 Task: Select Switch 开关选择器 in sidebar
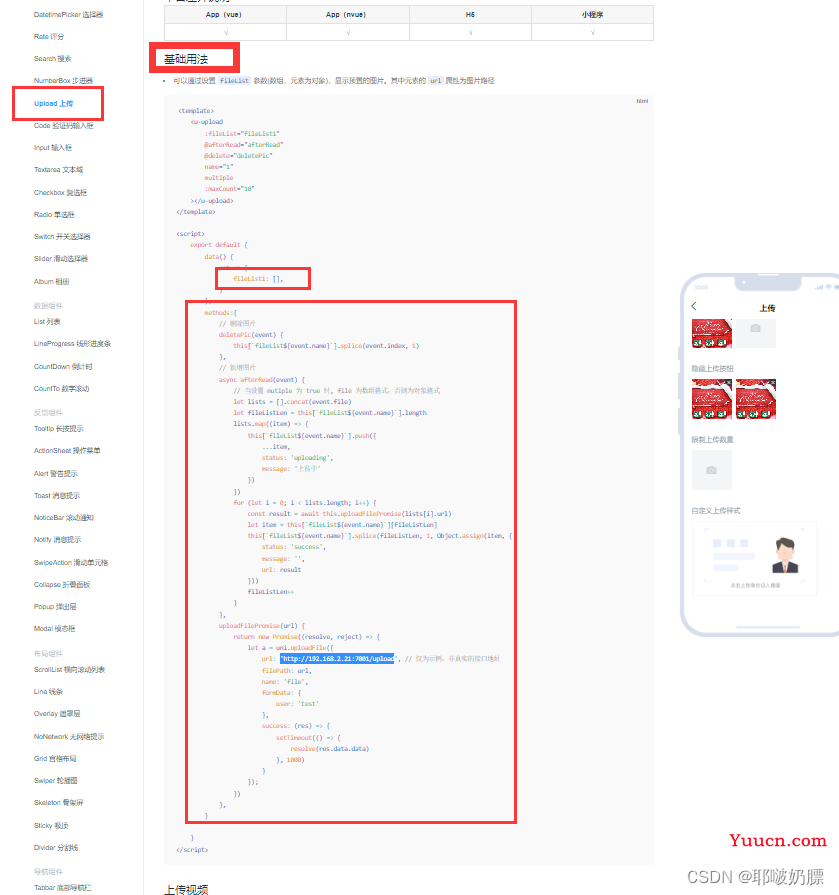(x=62, y=237)
